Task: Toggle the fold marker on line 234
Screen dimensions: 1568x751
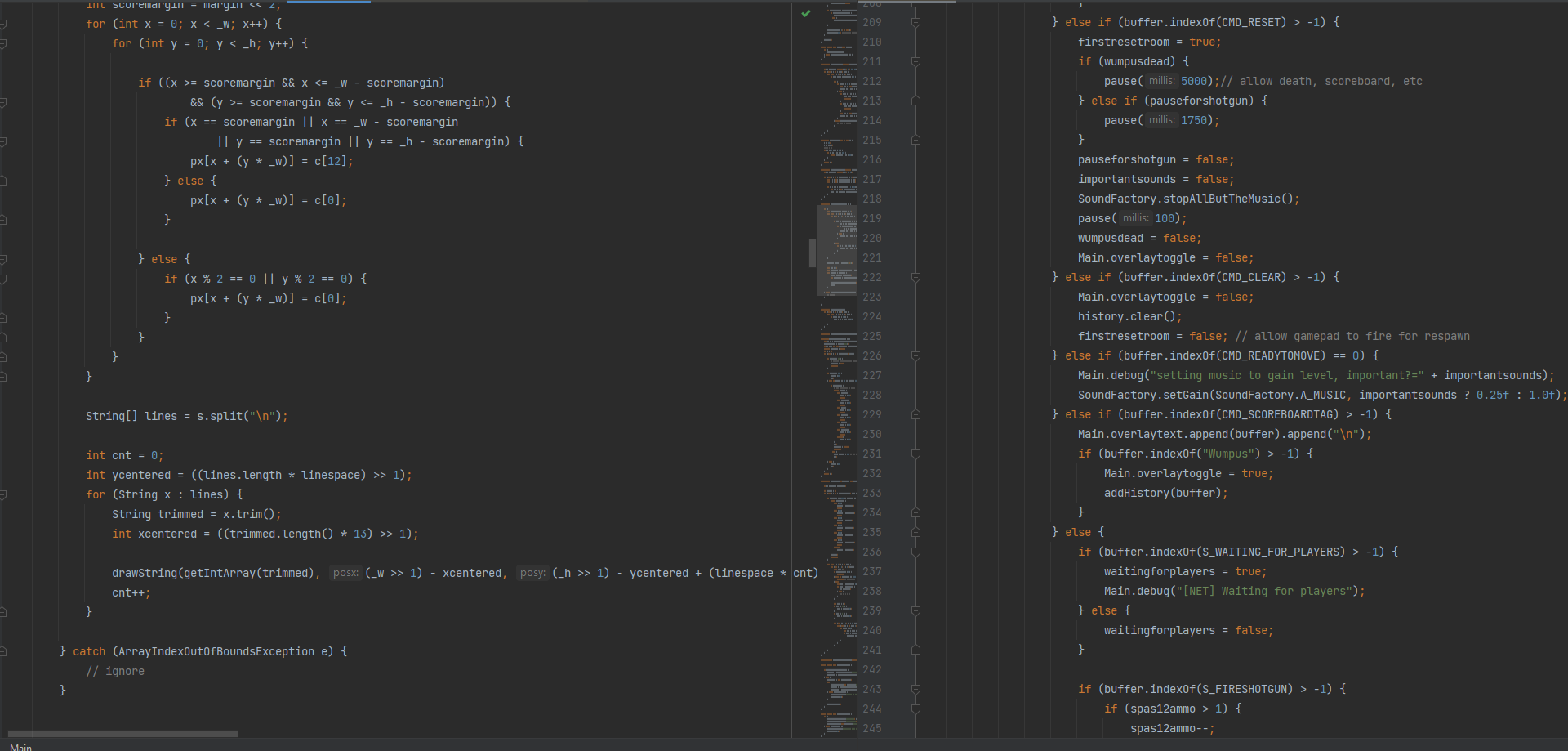Action: pyautogui.click(x=915, y=513)
